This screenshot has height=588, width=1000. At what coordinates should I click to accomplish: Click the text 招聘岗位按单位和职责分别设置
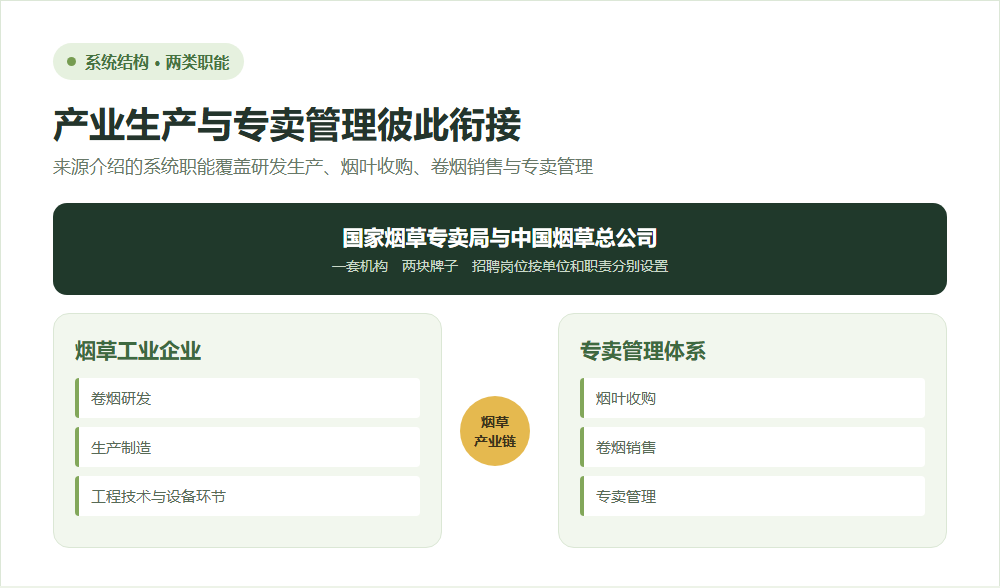[x=570, y=266]
